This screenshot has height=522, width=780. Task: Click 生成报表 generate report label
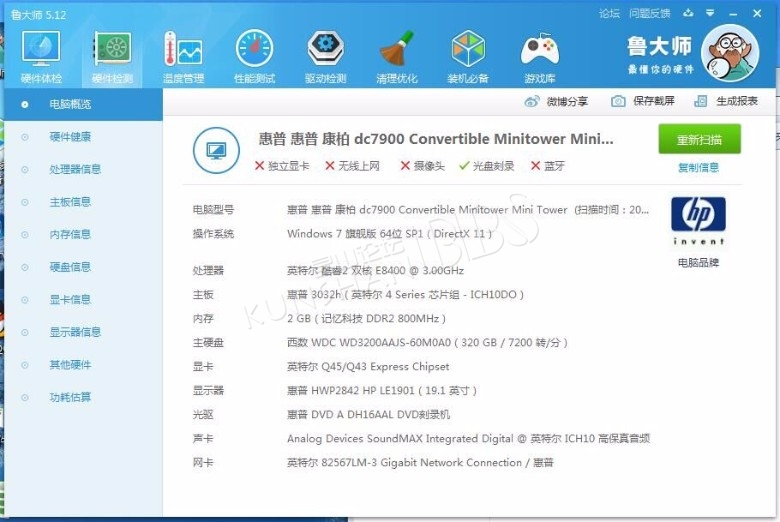pos(737,101)
